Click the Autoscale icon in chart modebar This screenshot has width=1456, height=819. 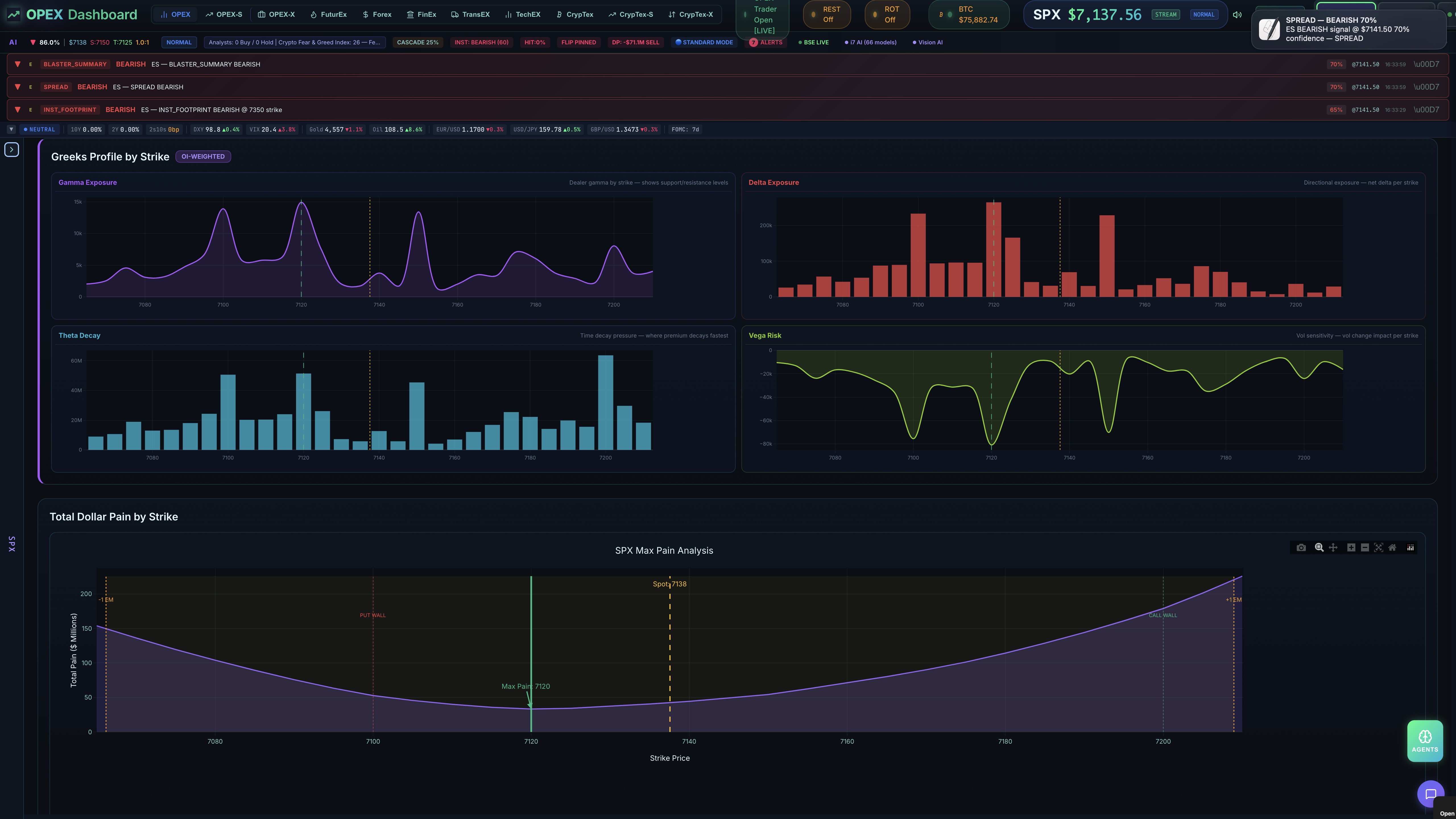1379,548
